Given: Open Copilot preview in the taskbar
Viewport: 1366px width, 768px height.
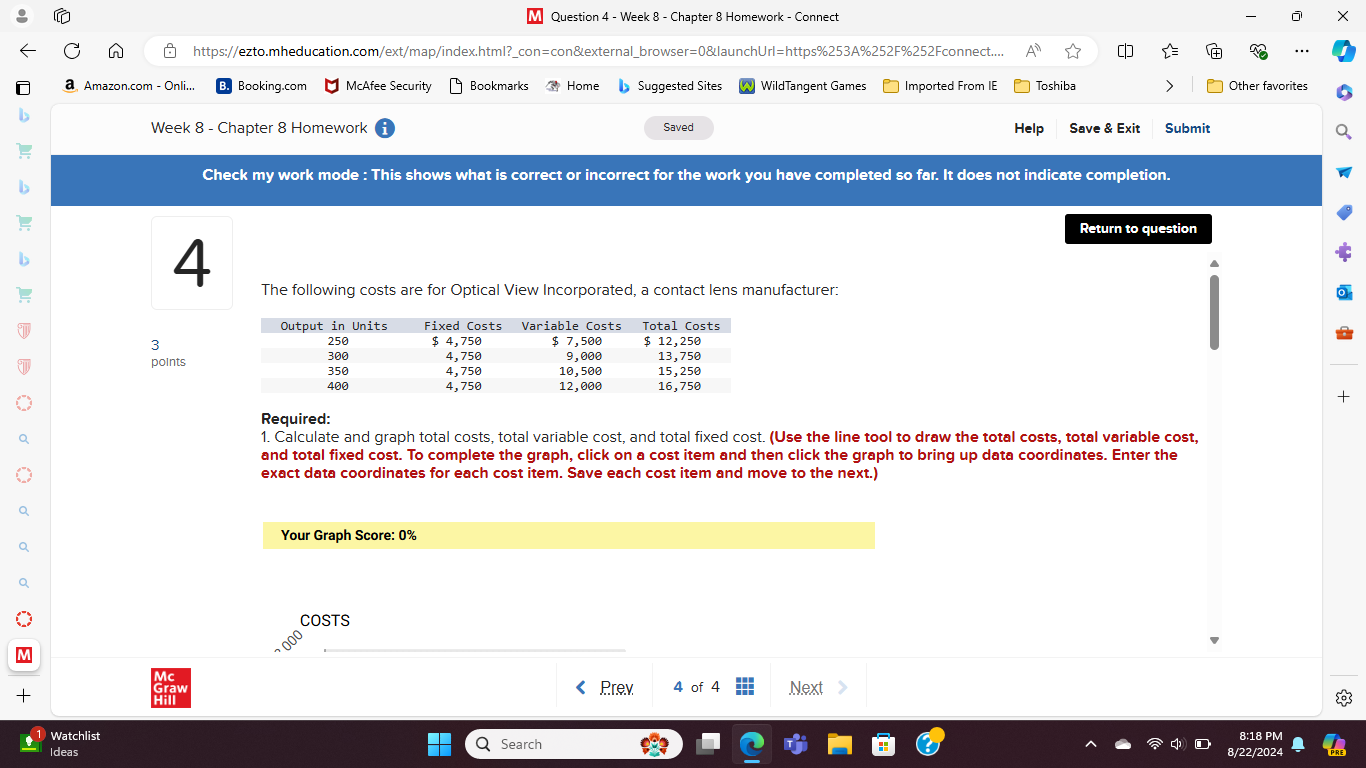Looking at the screenshot, I should pos(1335,744).
